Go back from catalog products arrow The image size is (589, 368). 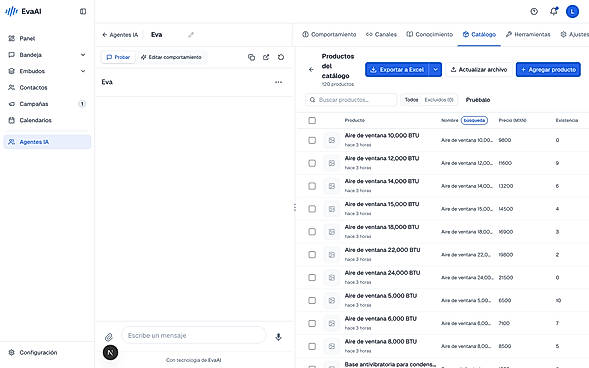[x=311, y=69]
